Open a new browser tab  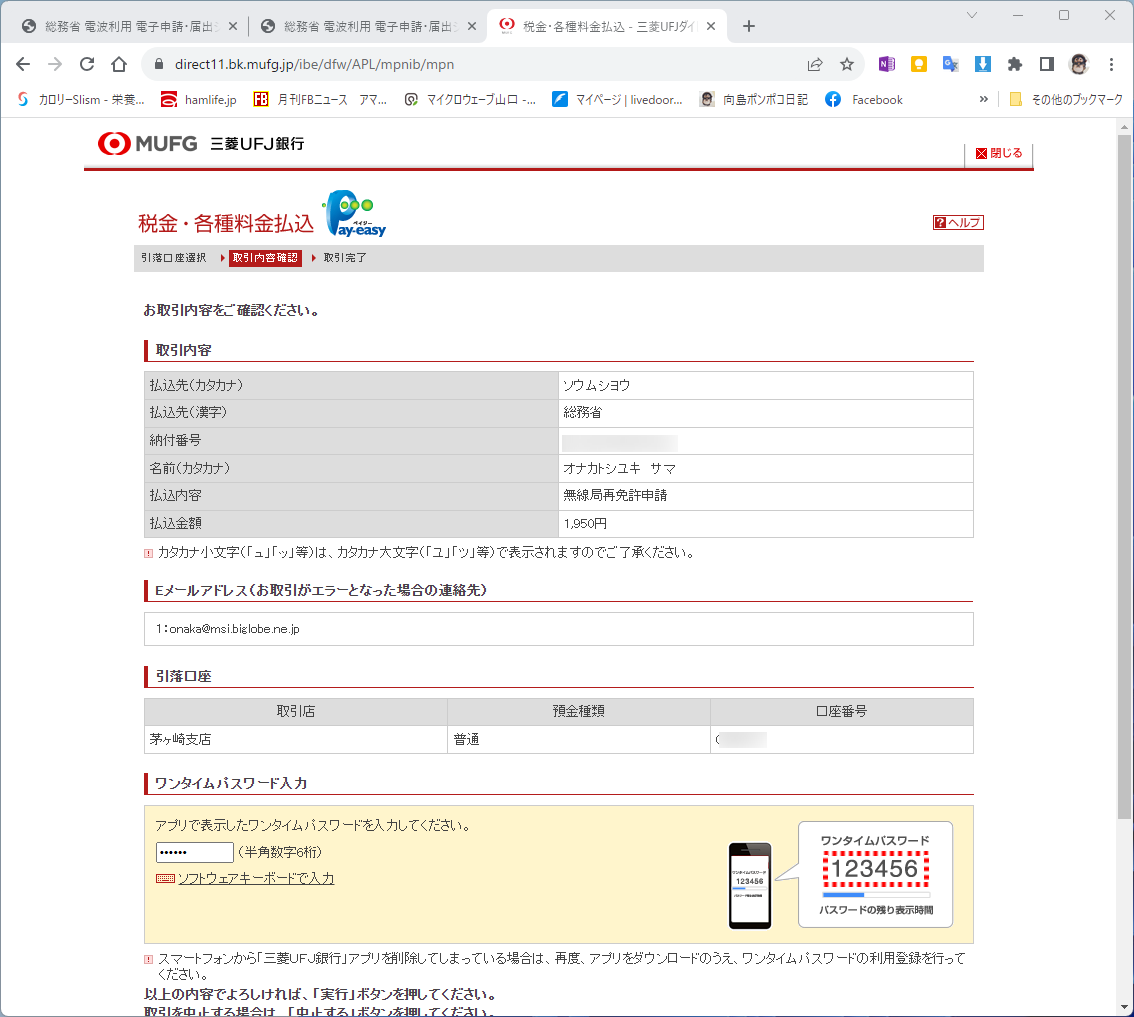point(749,26)
